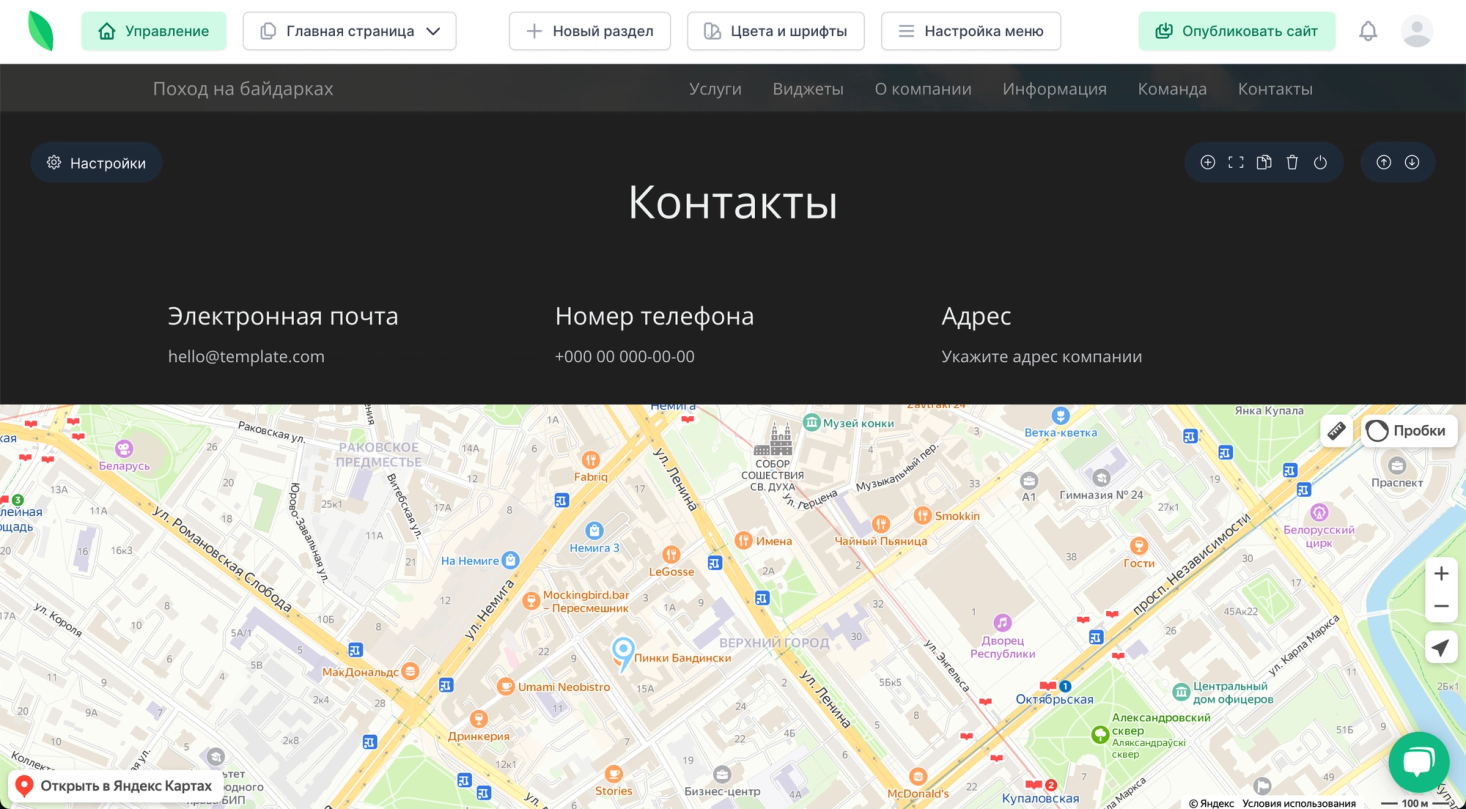Go to Виджеты menu item
1466x809 pixels.
tap(808, 89)
